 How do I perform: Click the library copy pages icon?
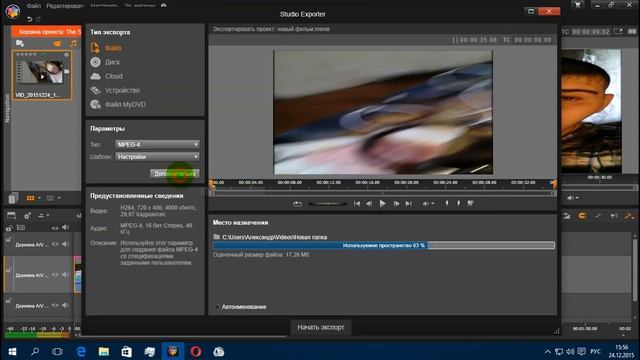point(13,198)
